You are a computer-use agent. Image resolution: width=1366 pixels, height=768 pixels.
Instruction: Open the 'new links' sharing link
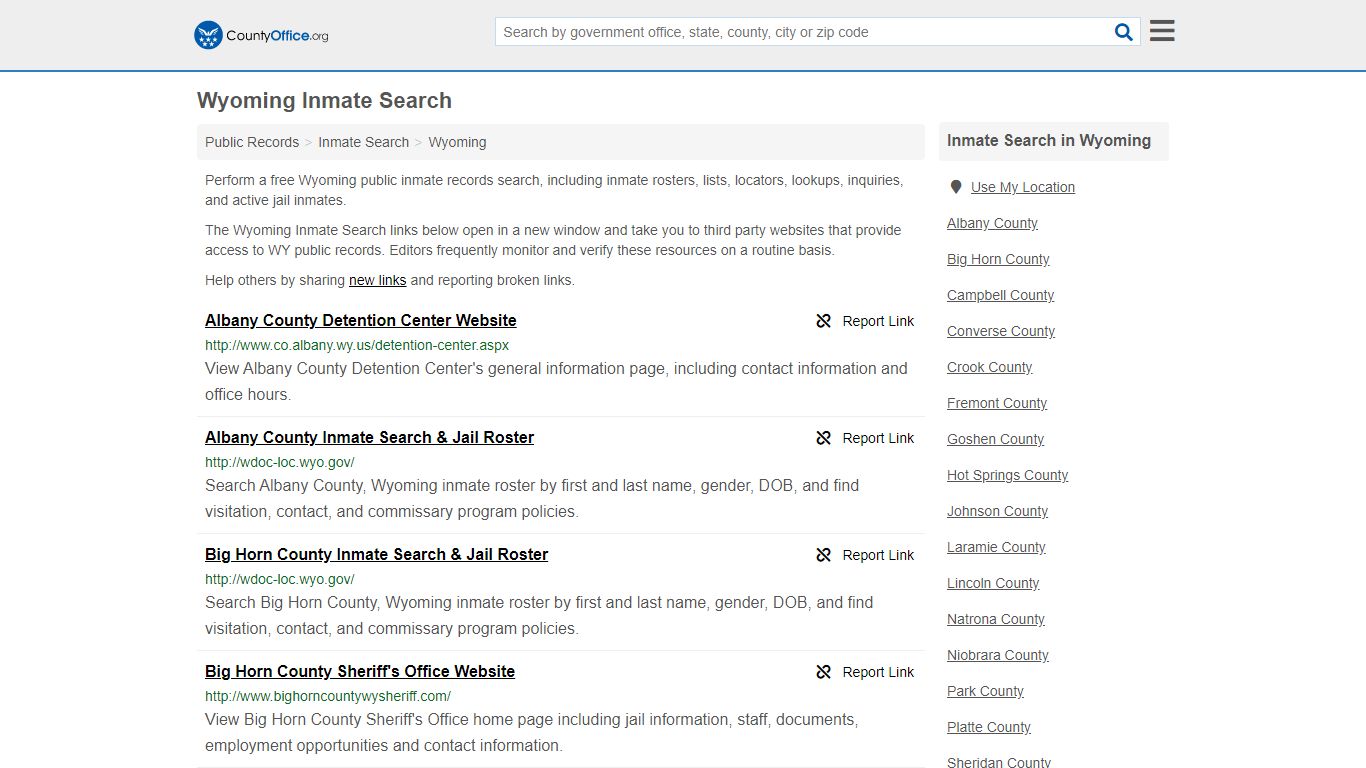(377, 280)
